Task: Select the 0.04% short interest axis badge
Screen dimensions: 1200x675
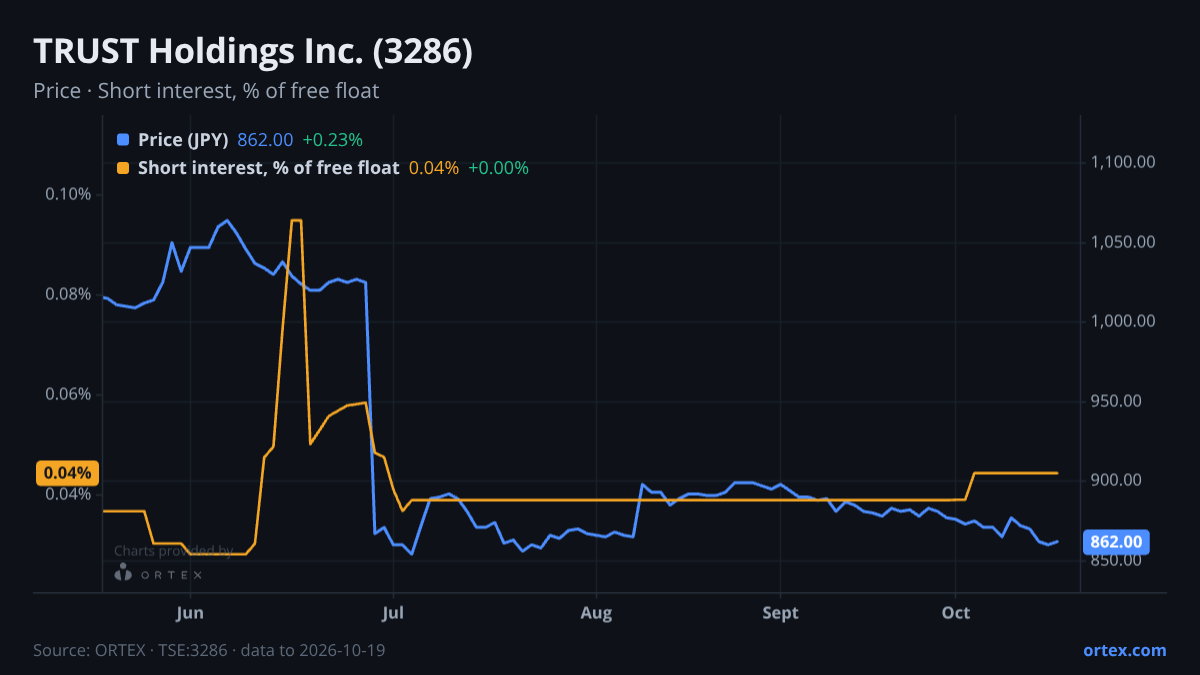Action: 67,473
